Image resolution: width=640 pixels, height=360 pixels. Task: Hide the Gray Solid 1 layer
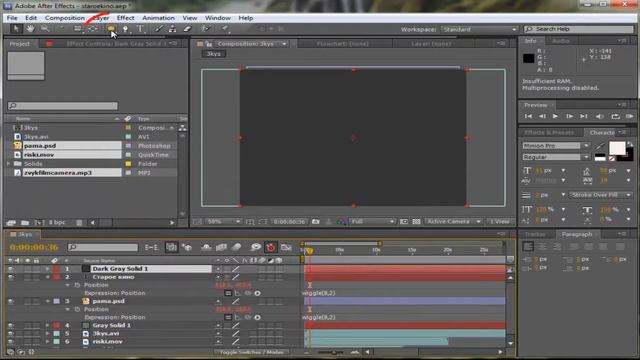pos(10,326)
